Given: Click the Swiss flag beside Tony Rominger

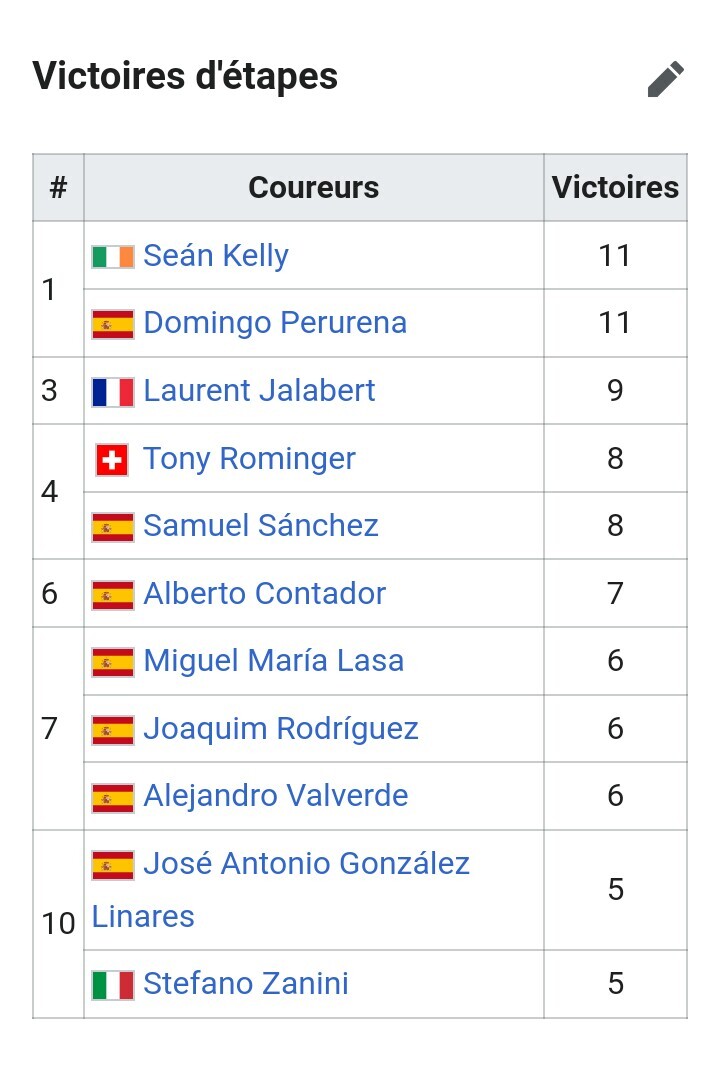Looking at the screenshot, I should [112, 459].
